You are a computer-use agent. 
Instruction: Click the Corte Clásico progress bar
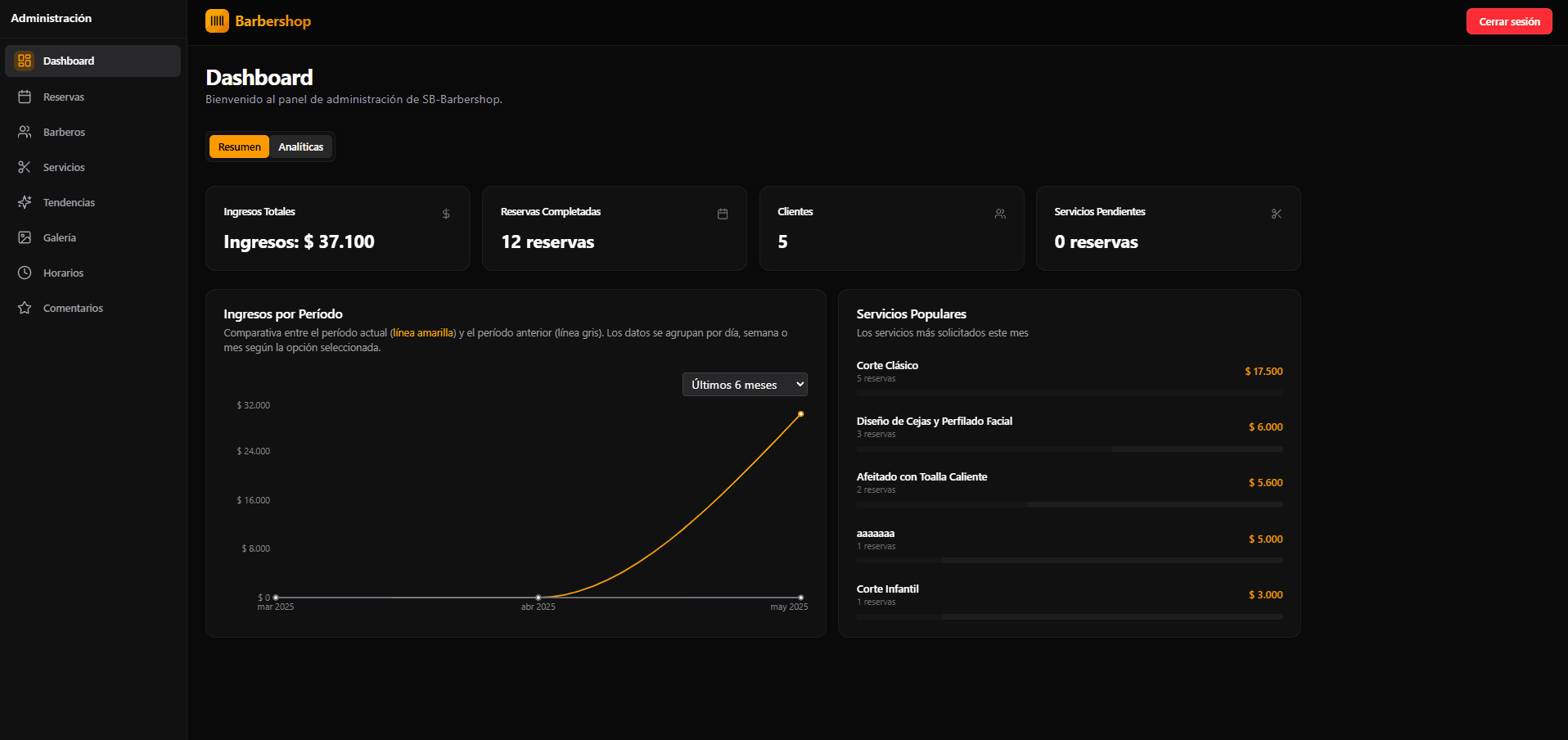tap(1070, 393)
